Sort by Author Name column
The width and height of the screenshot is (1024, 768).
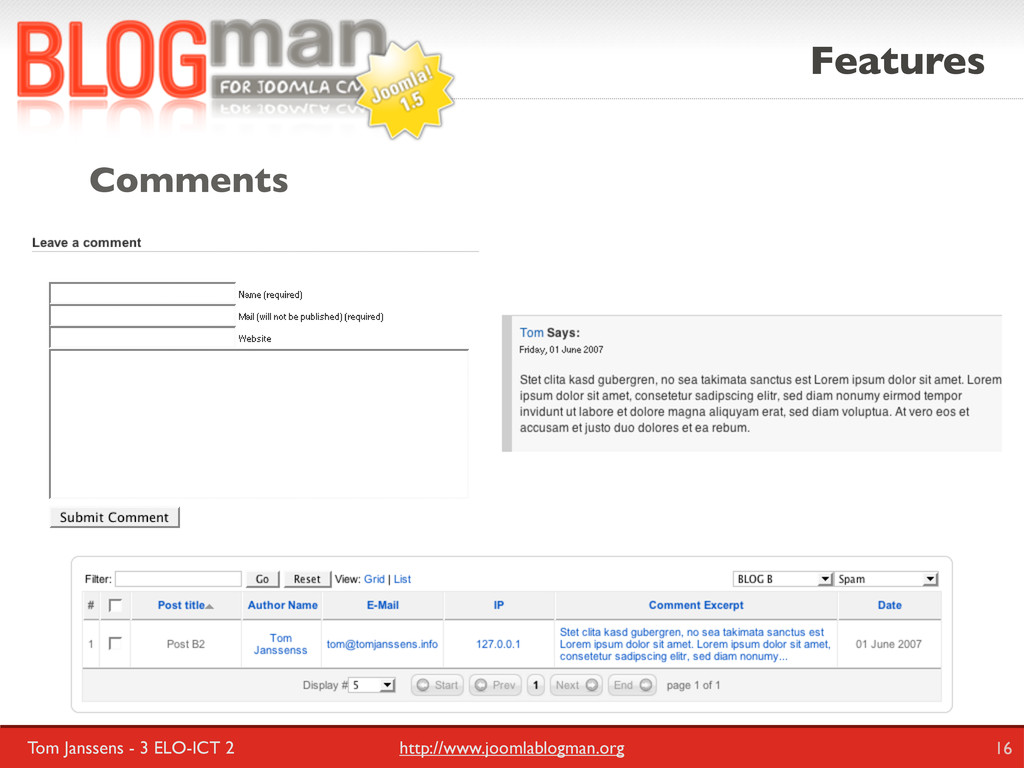[x=283, y=605]
